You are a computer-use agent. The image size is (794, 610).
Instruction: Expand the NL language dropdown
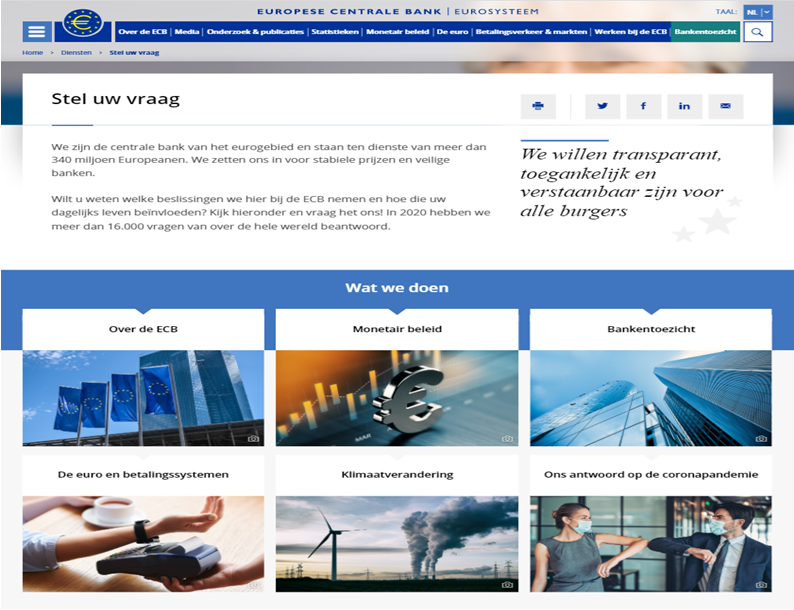coord(758,12)
